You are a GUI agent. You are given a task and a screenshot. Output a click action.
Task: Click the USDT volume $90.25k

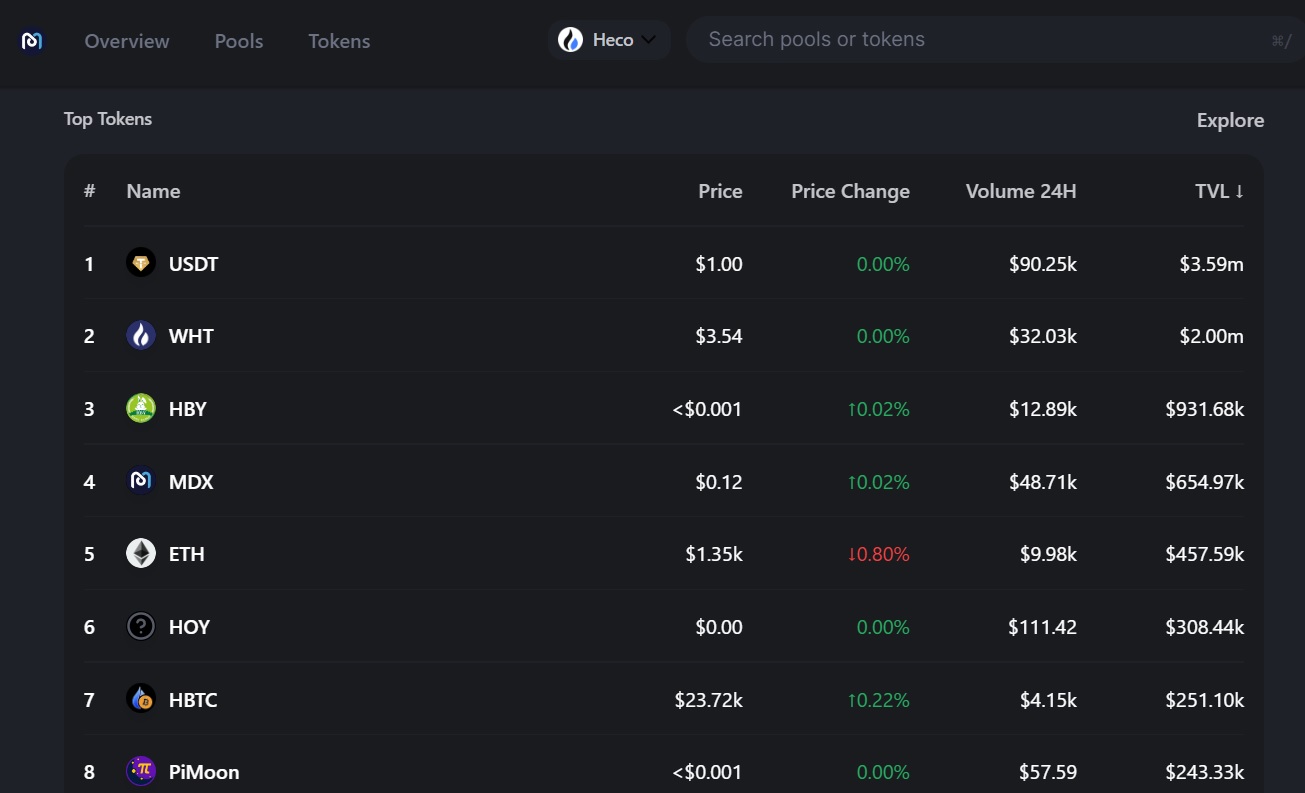click(x=1043, y=264)
